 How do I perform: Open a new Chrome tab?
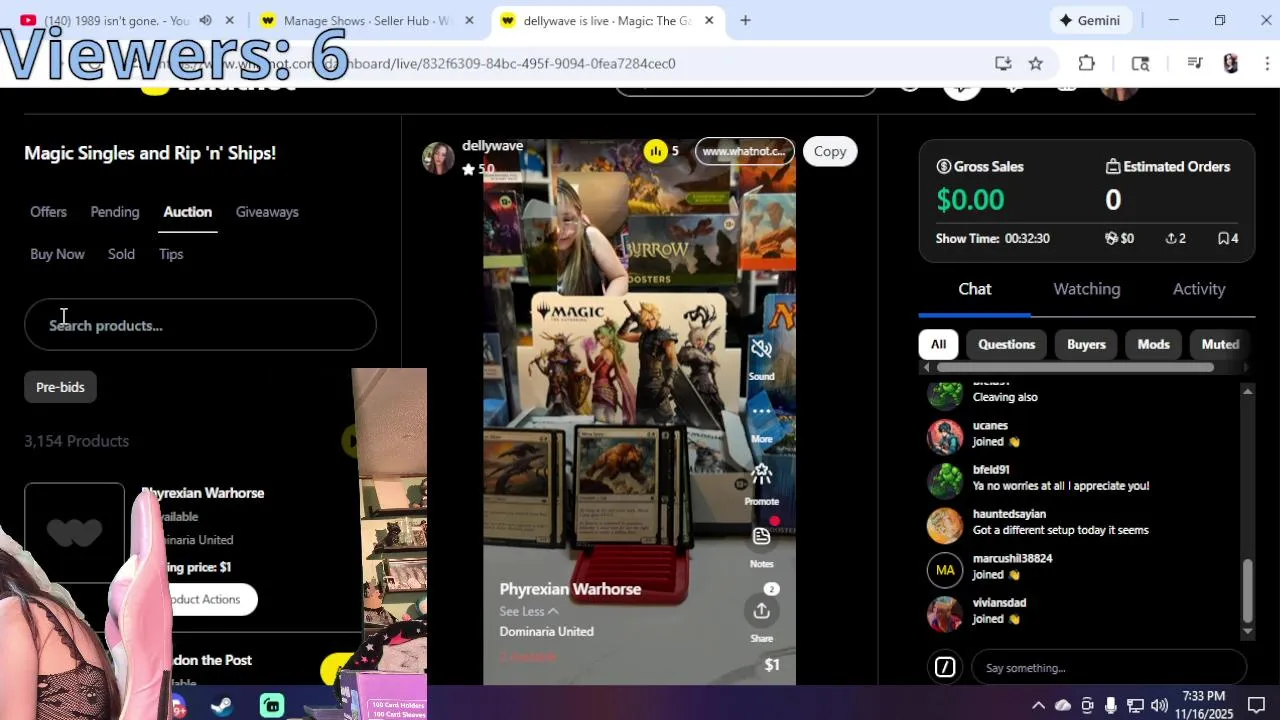[745, 20]
